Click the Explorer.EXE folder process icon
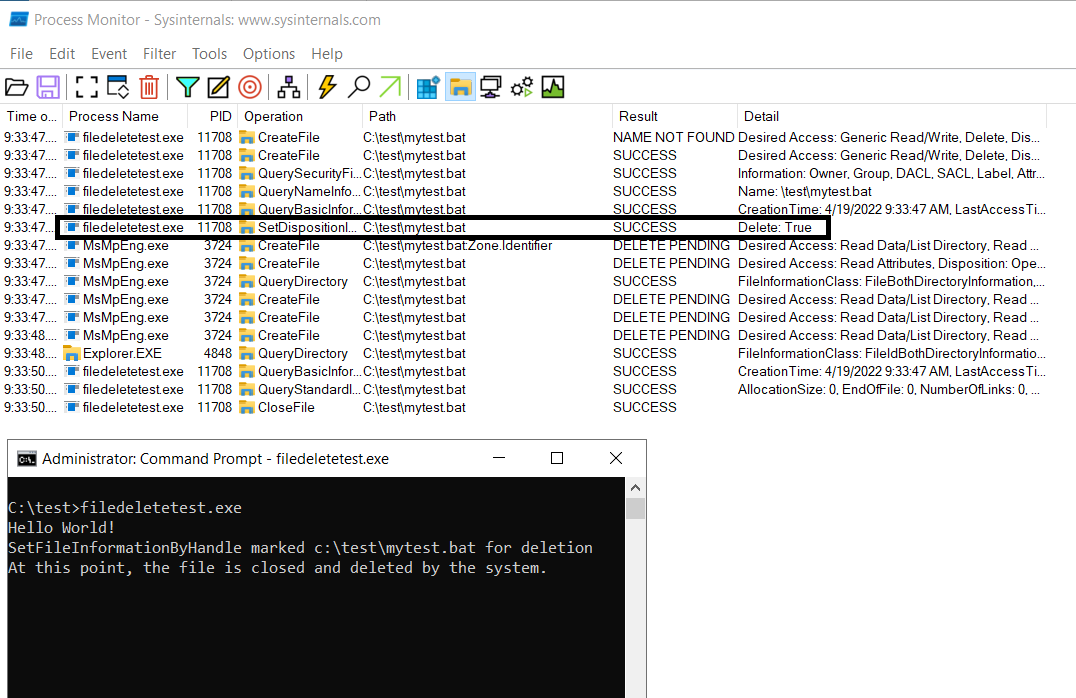This screenshot has height=698, width=1076. click(71, 353)
